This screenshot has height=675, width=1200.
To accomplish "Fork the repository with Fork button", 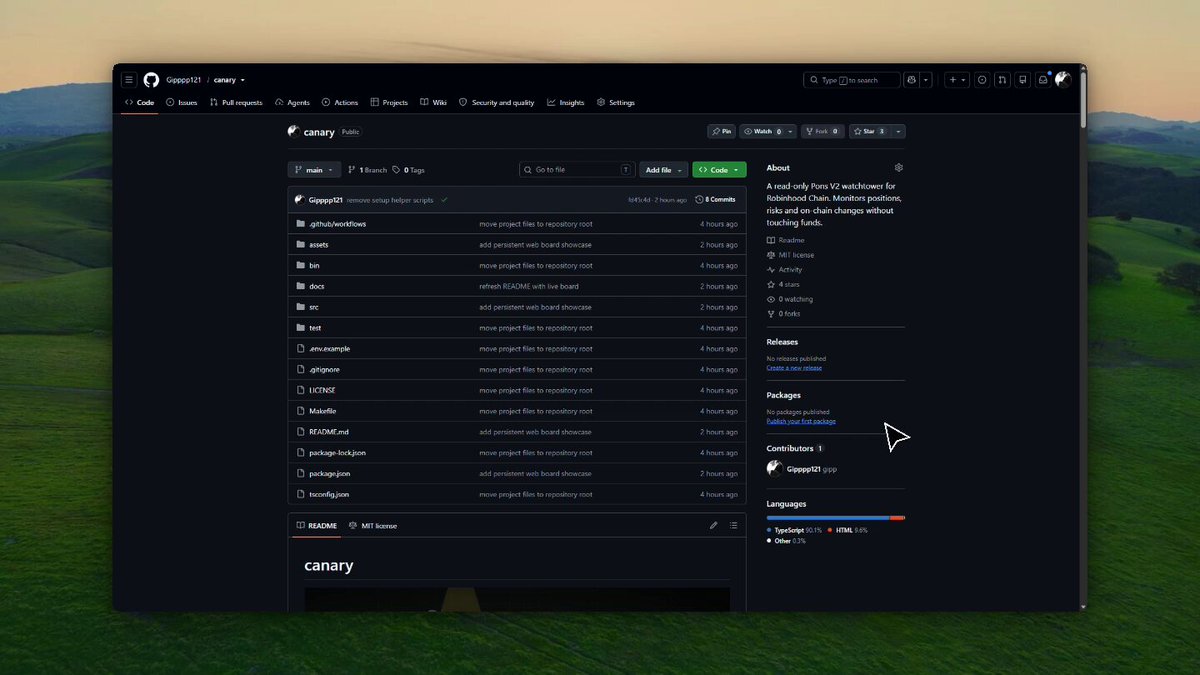I will coord(822,131).
